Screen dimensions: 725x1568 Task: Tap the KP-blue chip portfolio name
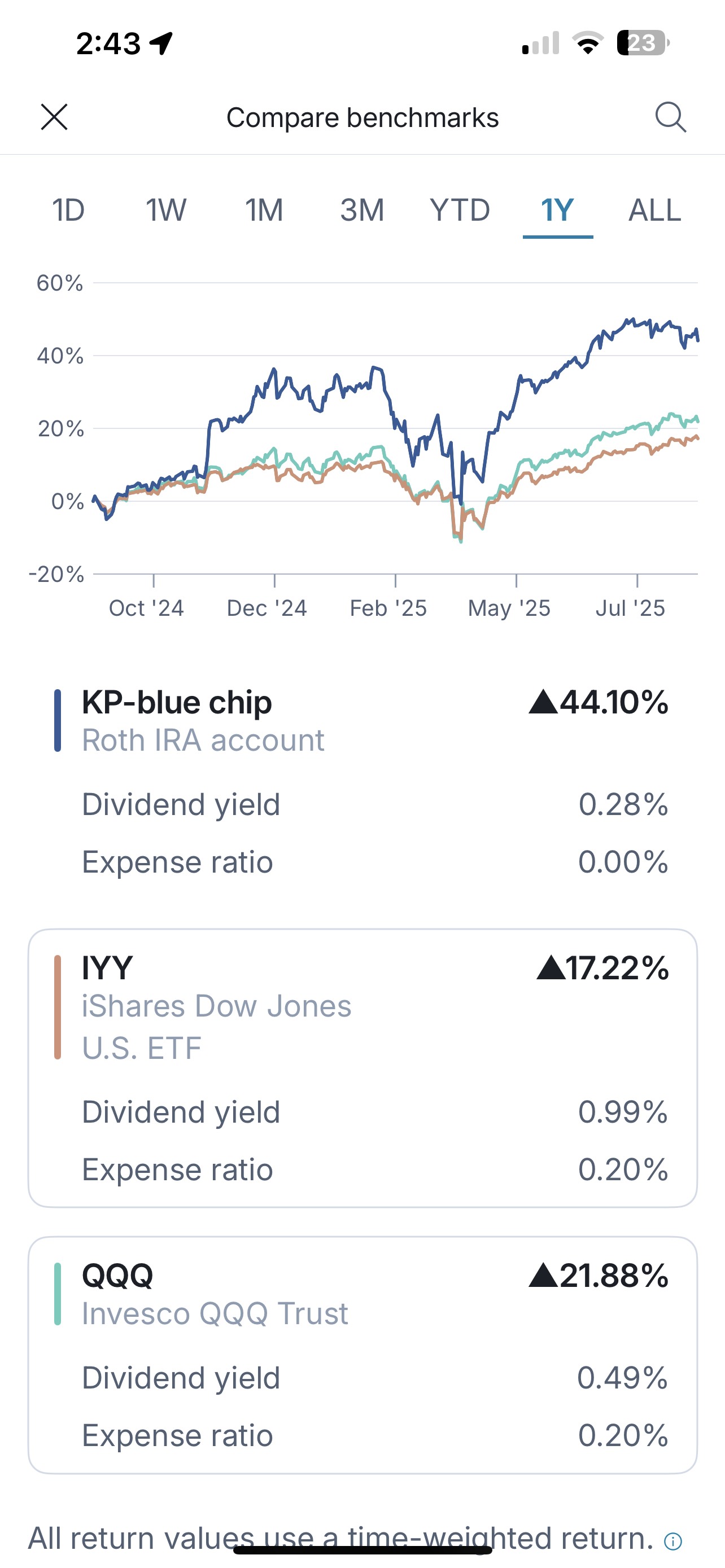tap(177, 702)
